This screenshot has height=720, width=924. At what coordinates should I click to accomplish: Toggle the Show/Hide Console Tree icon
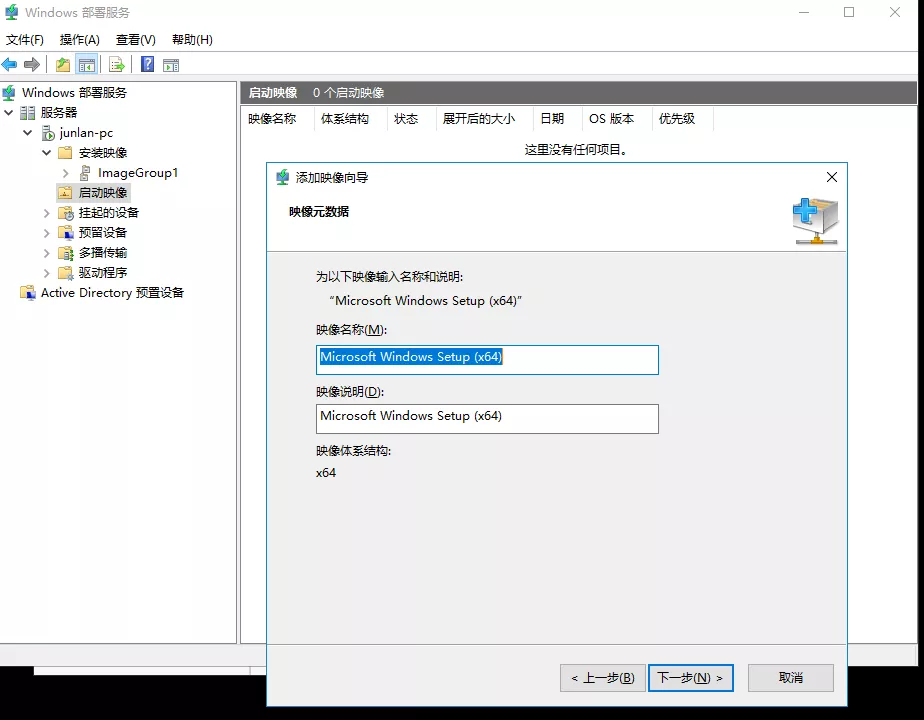[87, 65]
